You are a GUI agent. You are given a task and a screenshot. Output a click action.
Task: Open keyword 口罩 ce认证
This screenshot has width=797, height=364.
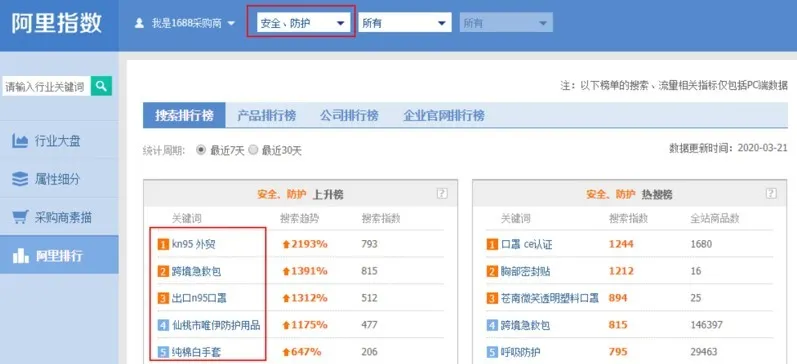click(x=526, y=244)
